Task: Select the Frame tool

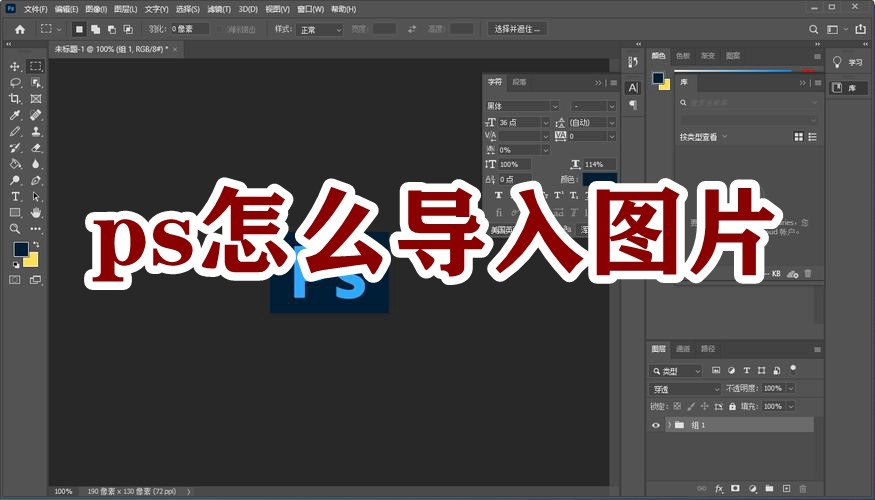Action: [36, 99]
